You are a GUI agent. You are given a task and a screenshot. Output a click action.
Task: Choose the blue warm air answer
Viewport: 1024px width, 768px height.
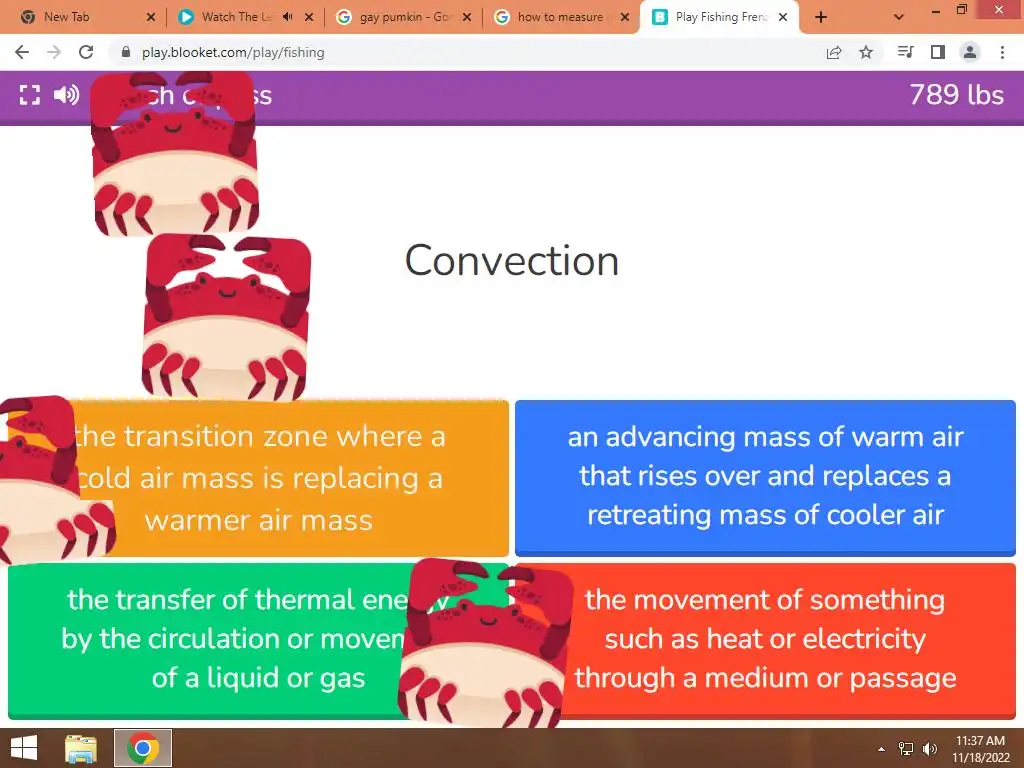tap(765, 478)
